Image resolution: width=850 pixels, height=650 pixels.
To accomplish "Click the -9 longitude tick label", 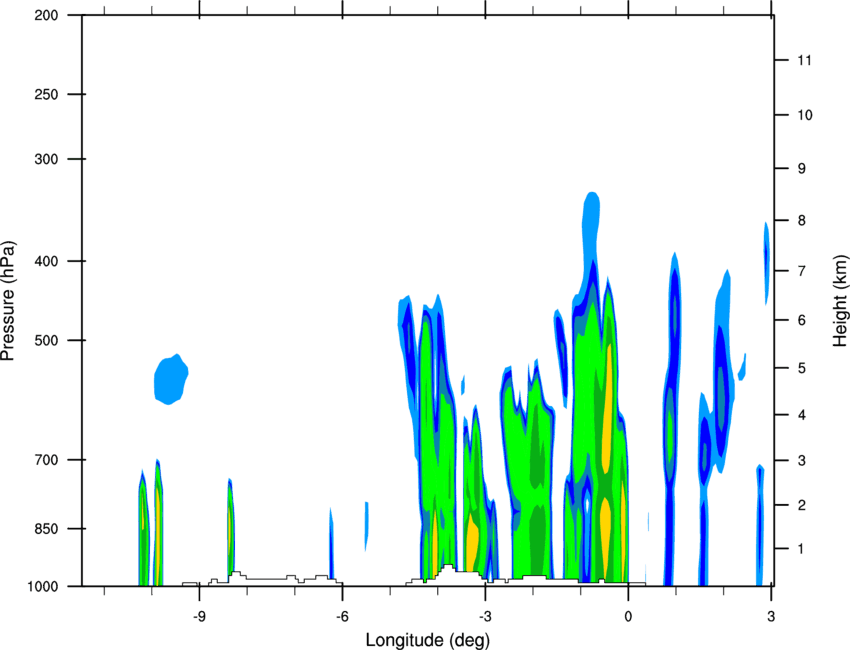I will pos(199,617).
